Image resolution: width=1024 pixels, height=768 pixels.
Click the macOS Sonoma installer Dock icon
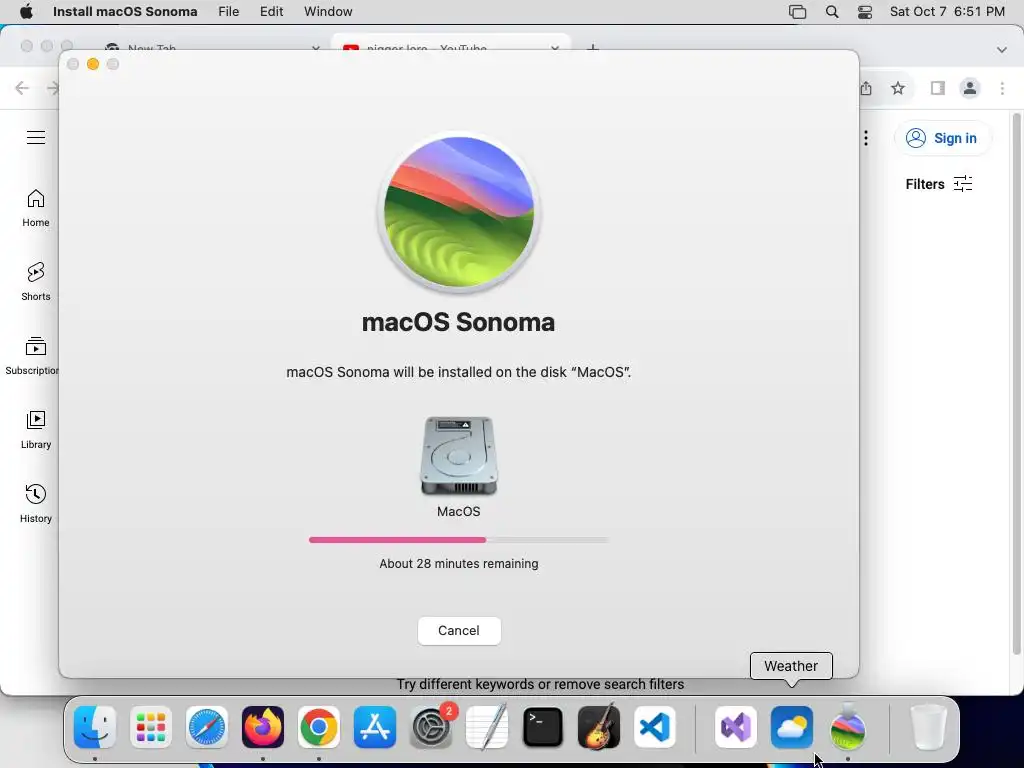point(848,727)
